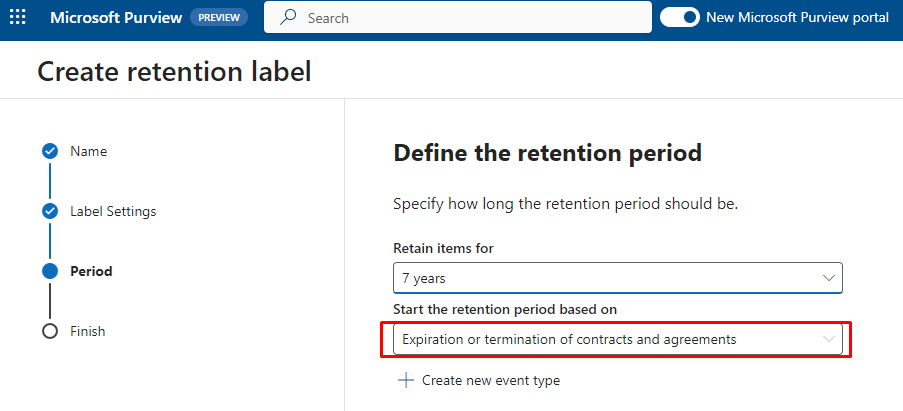This screenshot has height=411, width=903.
Task: Click the magnifier icon in Search box
Action: click(288, 18)
